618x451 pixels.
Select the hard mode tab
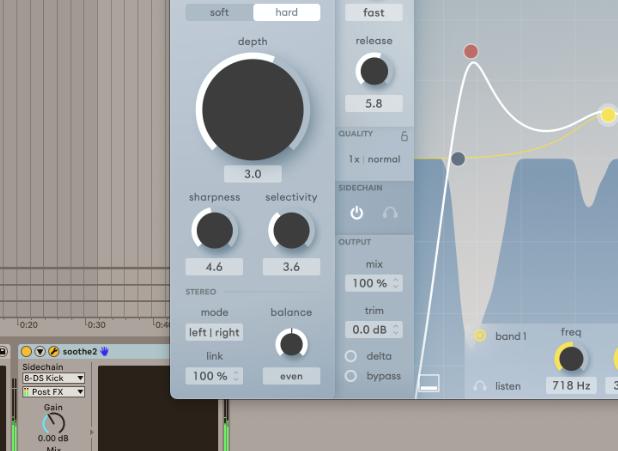click(x=286, y=12)
